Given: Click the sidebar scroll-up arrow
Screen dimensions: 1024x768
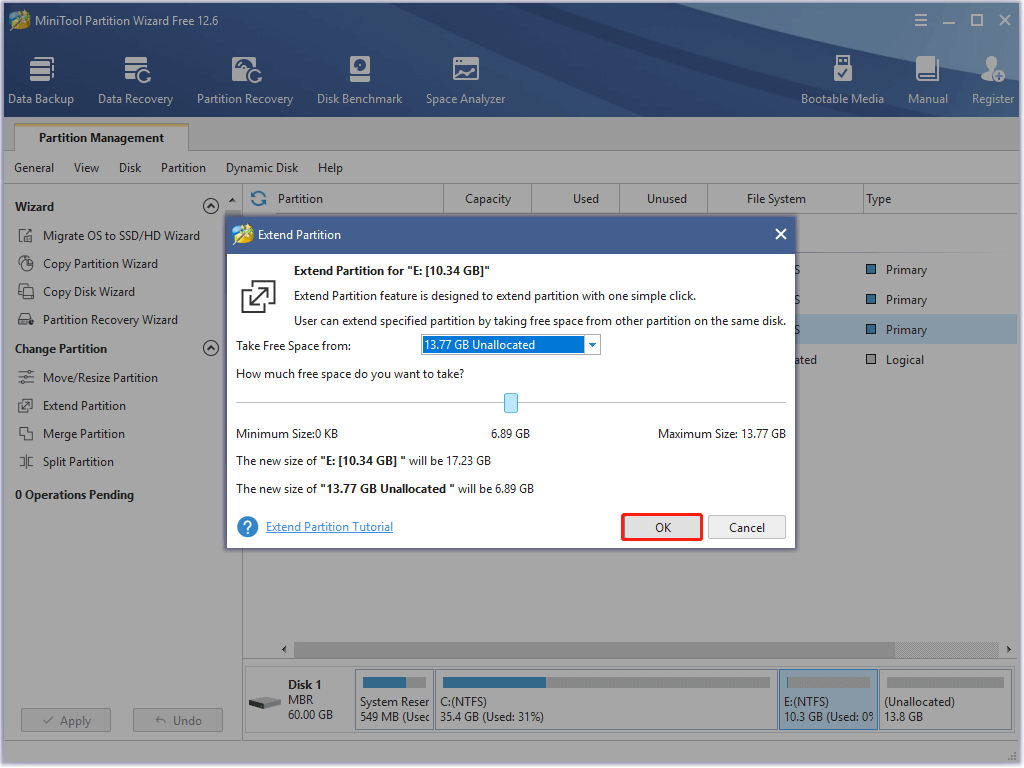Looking at the screenshot, I should click(x=232, y=200).
